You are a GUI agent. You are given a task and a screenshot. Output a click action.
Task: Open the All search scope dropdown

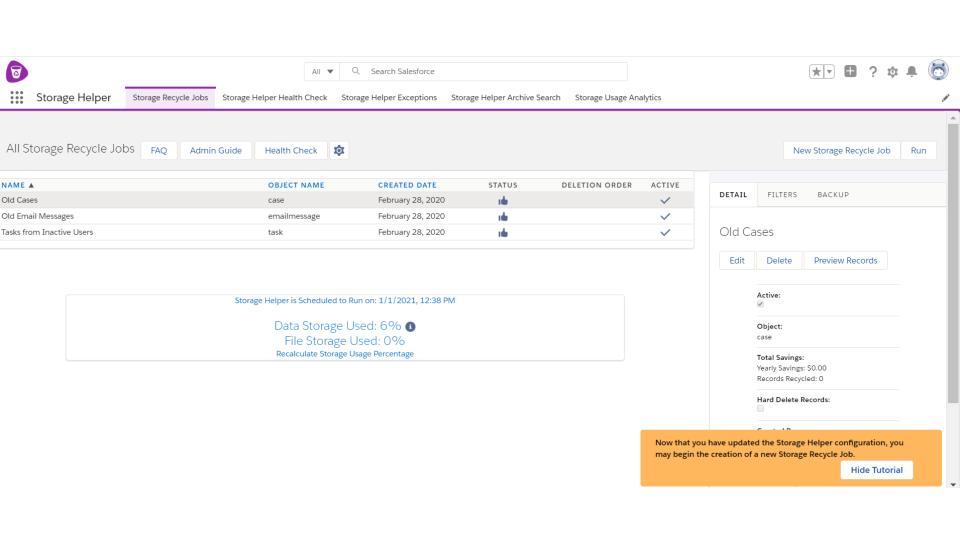click(322, 72)
